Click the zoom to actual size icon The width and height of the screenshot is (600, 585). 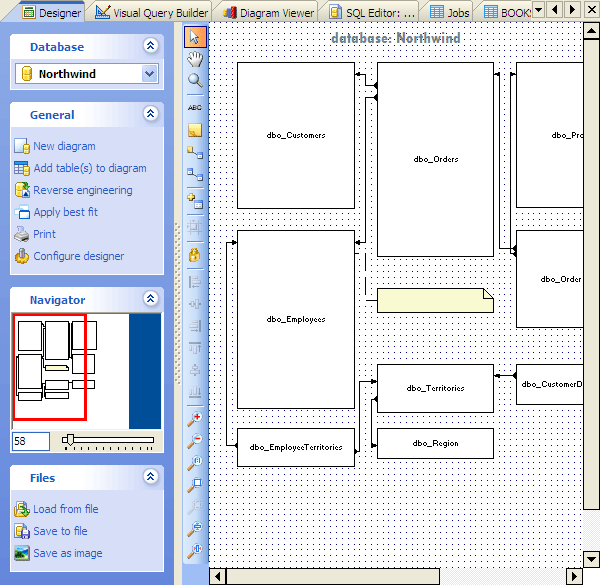tap(195, 463)
